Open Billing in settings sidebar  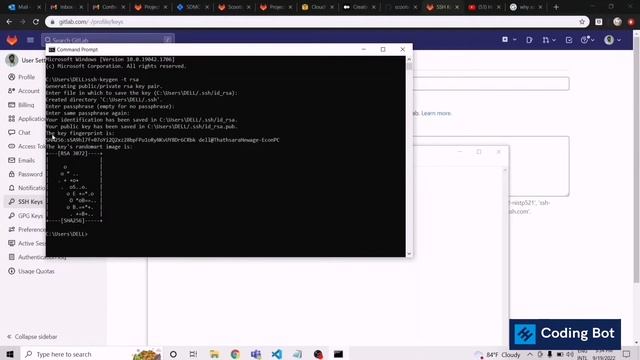pos(26,105)
